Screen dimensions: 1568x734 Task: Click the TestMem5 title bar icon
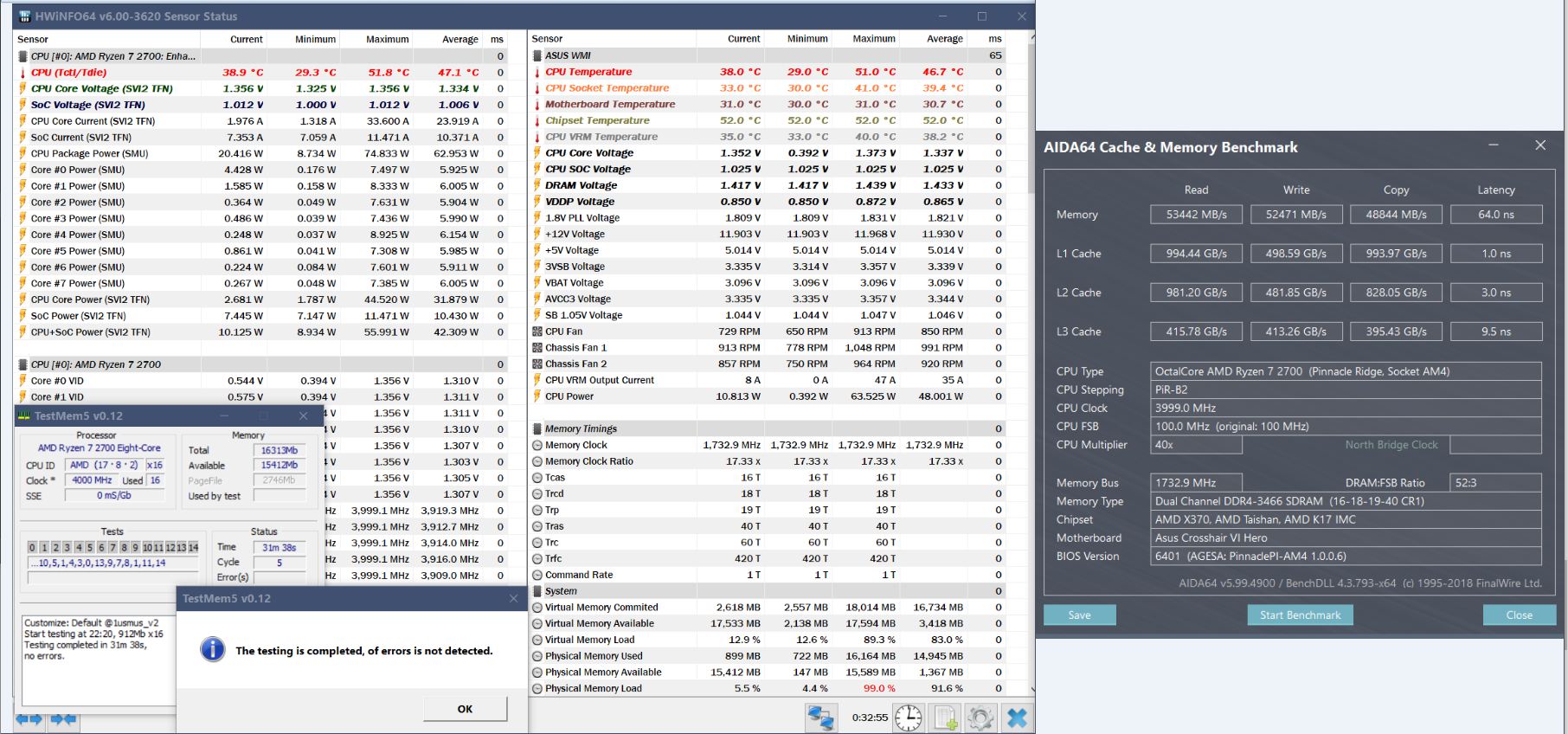24,416
